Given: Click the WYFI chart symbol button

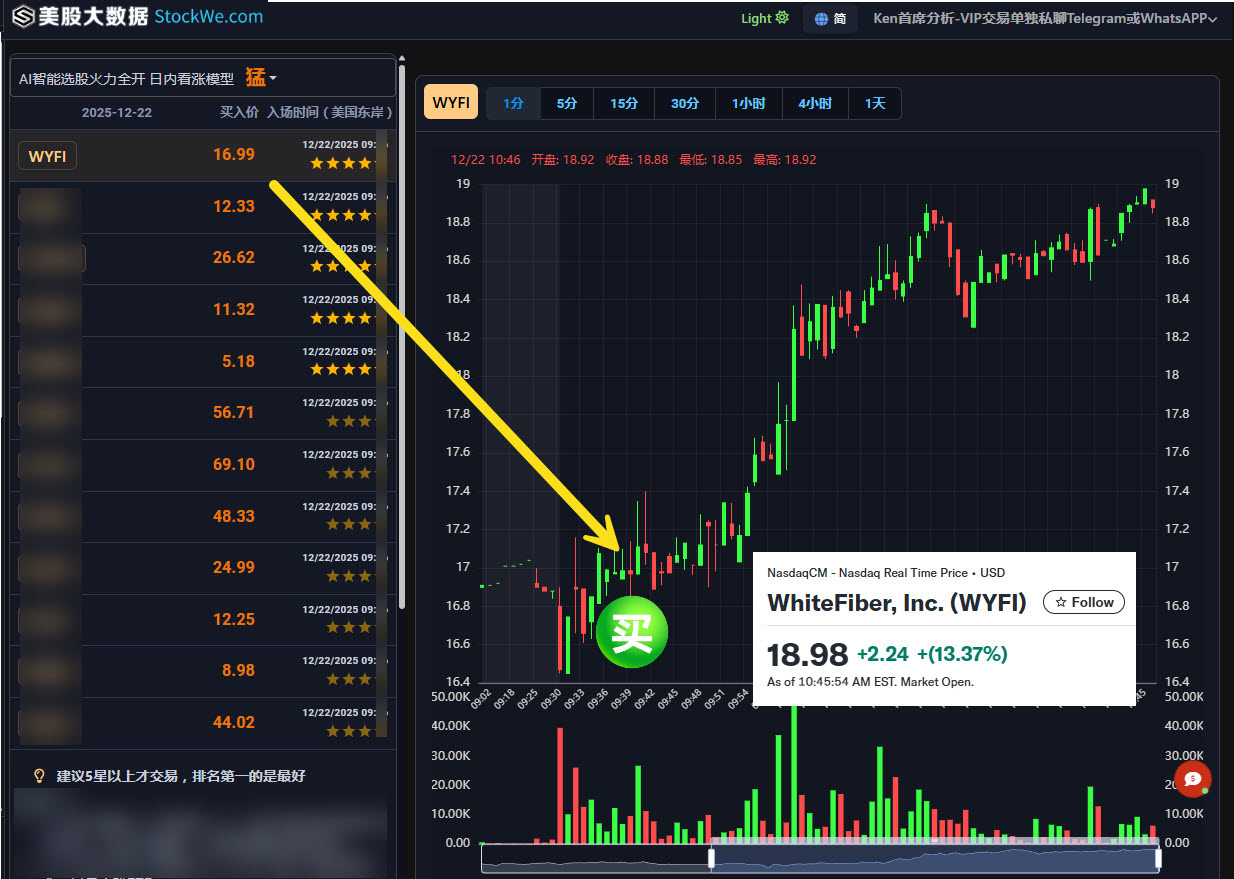Looking at the screenshot, I should coord(451,103).
